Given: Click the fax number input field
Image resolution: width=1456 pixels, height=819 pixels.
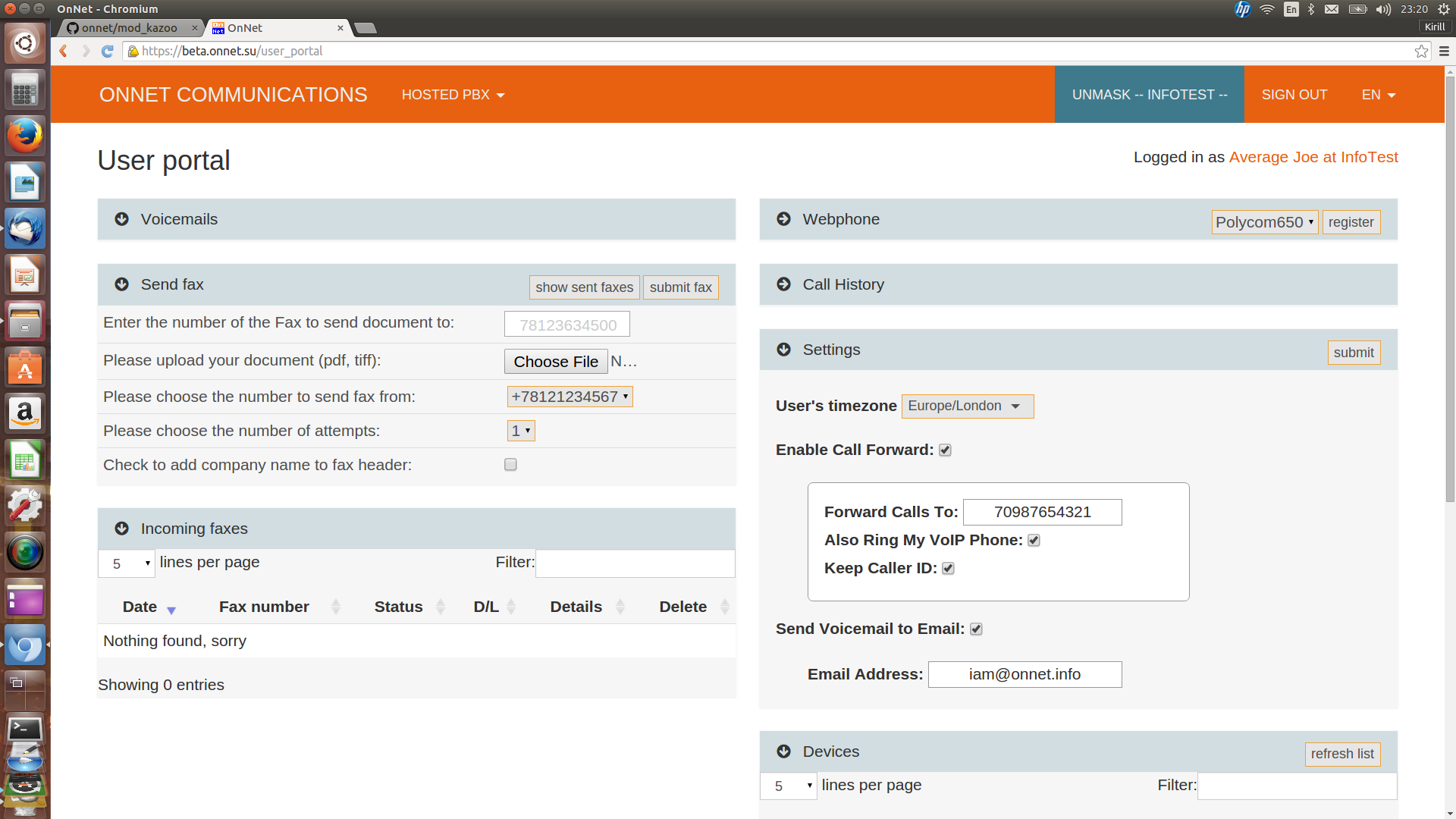Looking at the screenshot, I should coord(567,324).
